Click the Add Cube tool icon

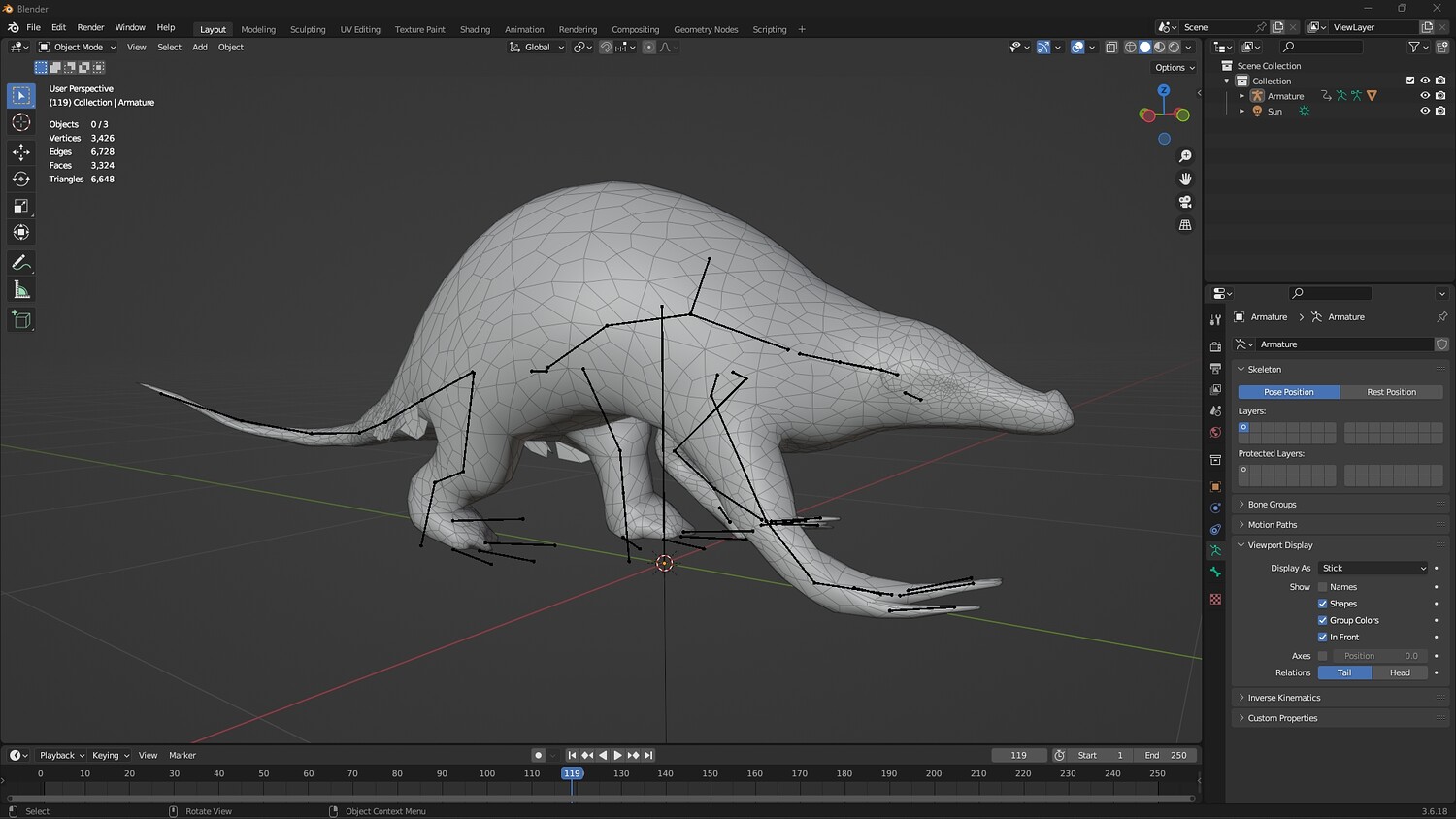pos(20,319)
